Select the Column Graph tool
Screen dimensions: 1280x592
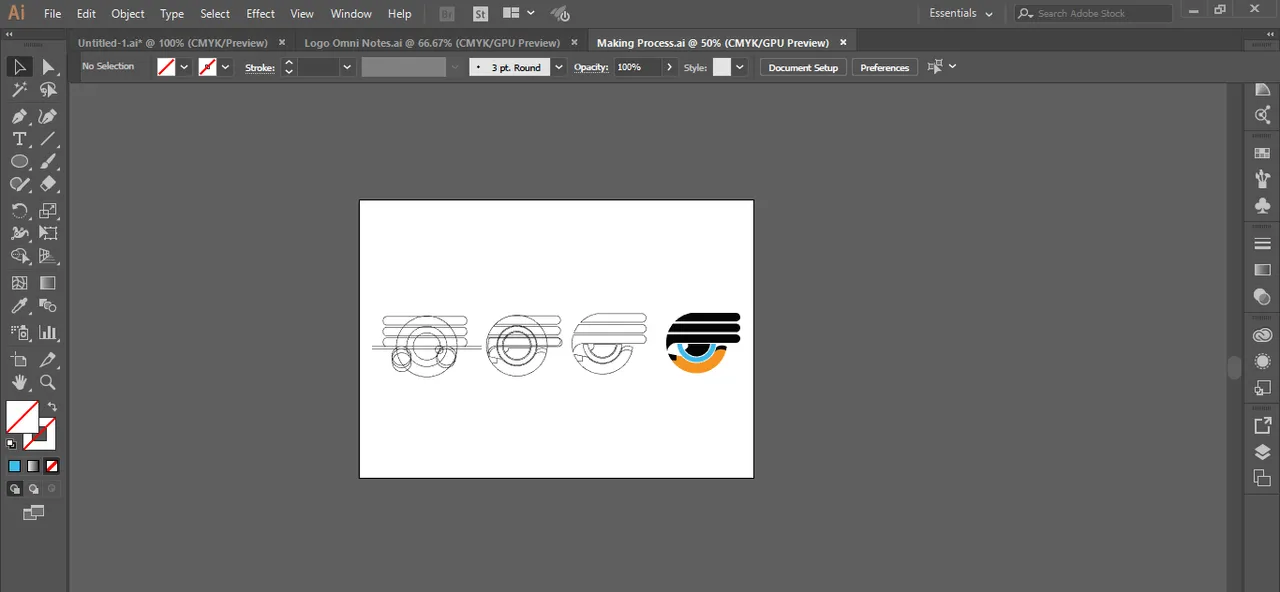47,332
